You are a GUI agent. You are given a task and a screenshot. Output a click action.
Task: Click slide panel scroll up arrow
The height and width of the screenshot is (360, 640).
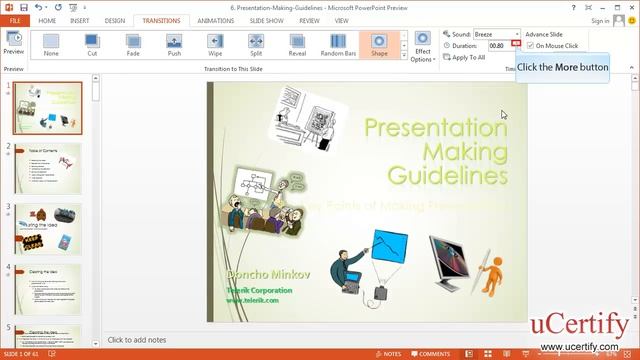click(96, 78)
